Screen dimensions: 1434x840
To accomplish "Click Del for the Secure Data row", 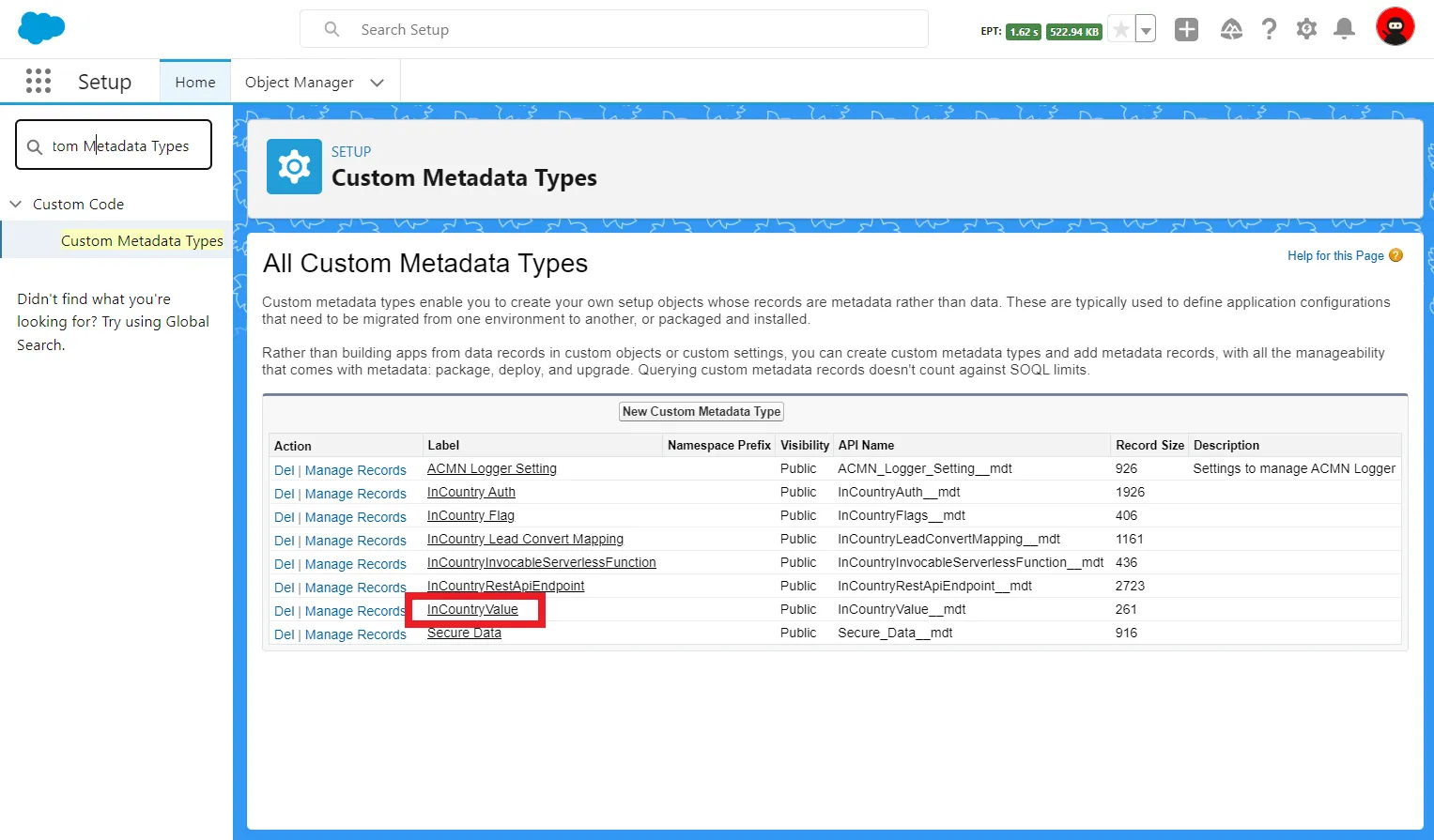I will [284, 634].
